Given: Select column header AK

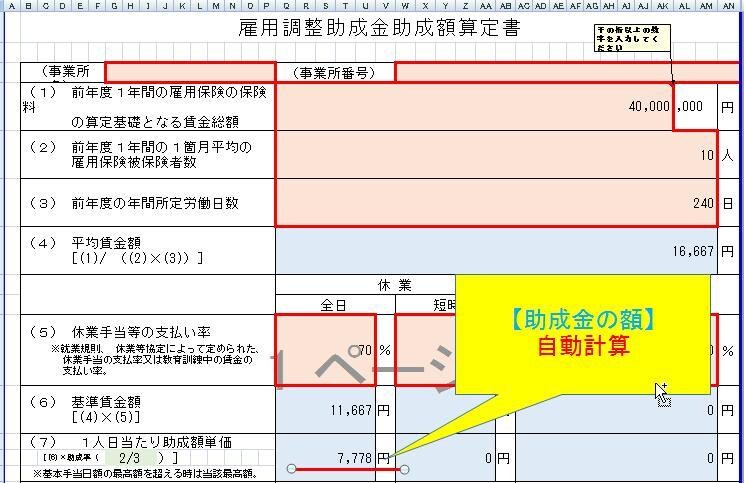Looking at the screenshot, I should pyautogui.click(x=663, y=6).
